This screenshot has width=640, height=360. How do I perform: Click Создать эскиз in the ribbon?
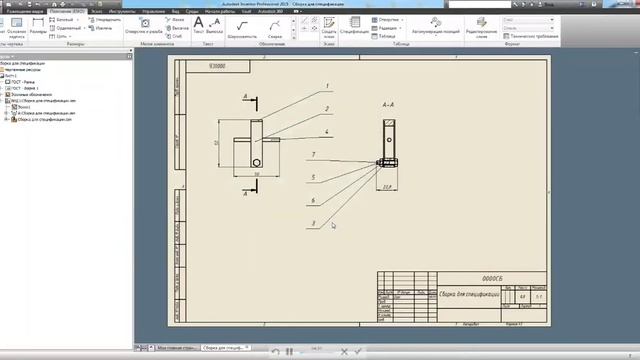click(329, 28)
